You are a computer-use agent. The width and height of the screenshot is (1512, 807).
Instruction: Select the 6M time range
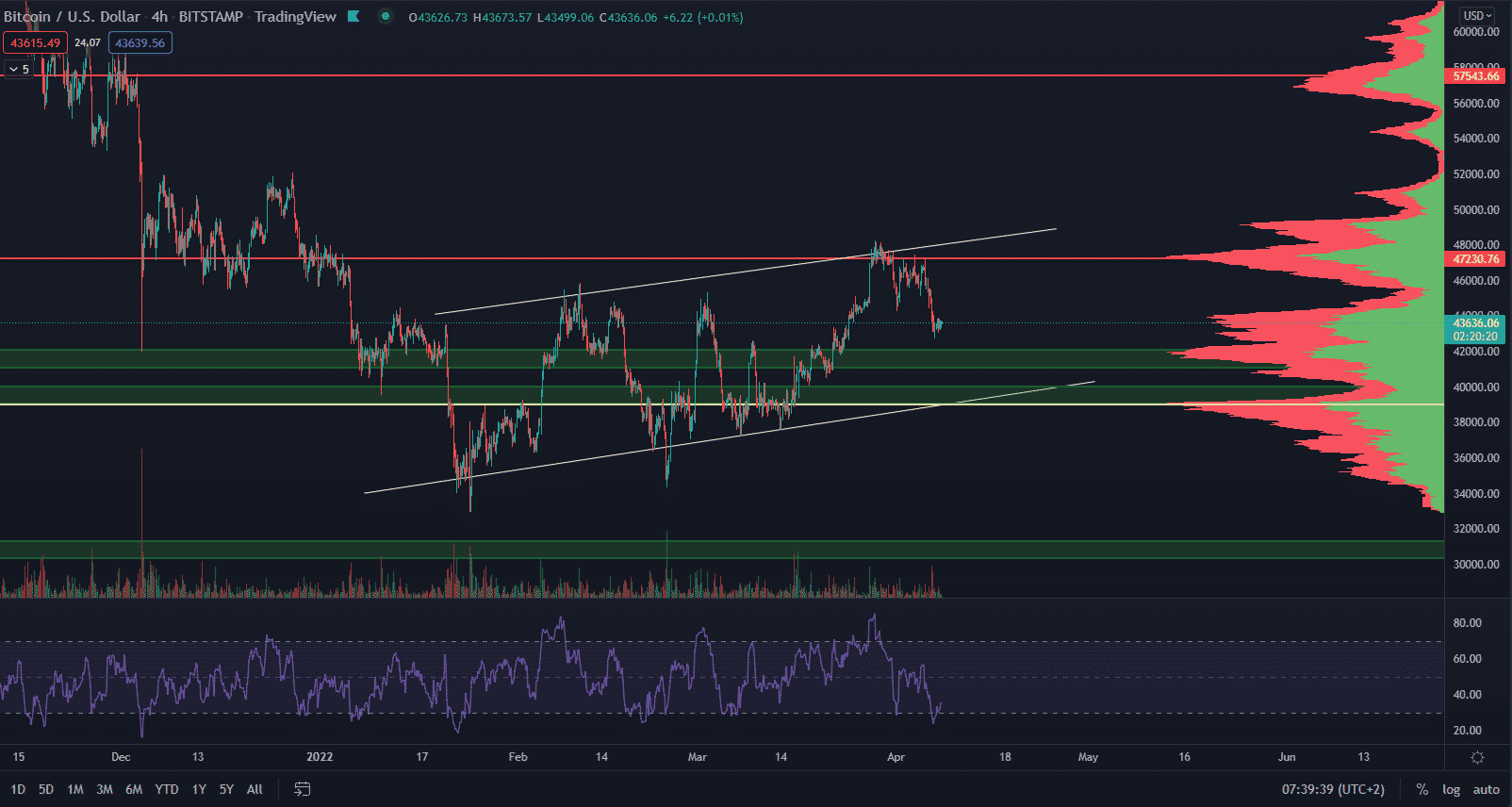pyautogui.click(x=134, y=789)
